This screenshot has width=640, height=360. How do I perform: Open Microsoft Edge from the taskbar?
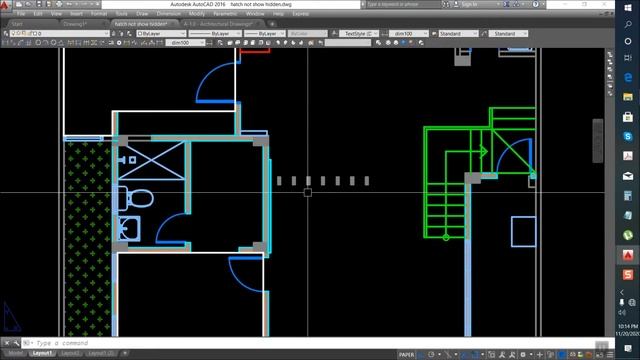(628, 77)
